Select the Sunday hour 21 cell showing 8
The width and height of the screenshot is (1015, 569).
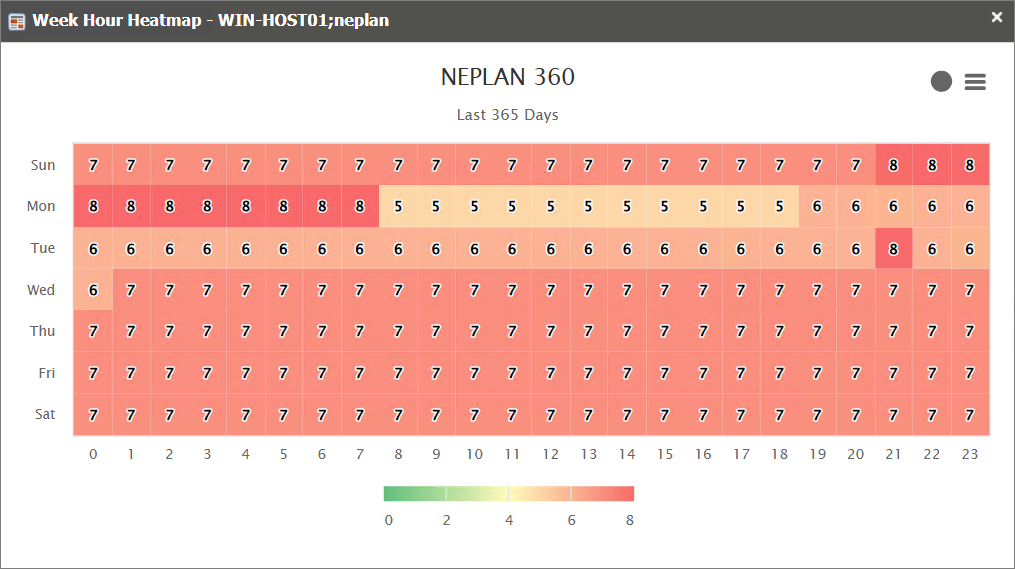click(893, 165)
